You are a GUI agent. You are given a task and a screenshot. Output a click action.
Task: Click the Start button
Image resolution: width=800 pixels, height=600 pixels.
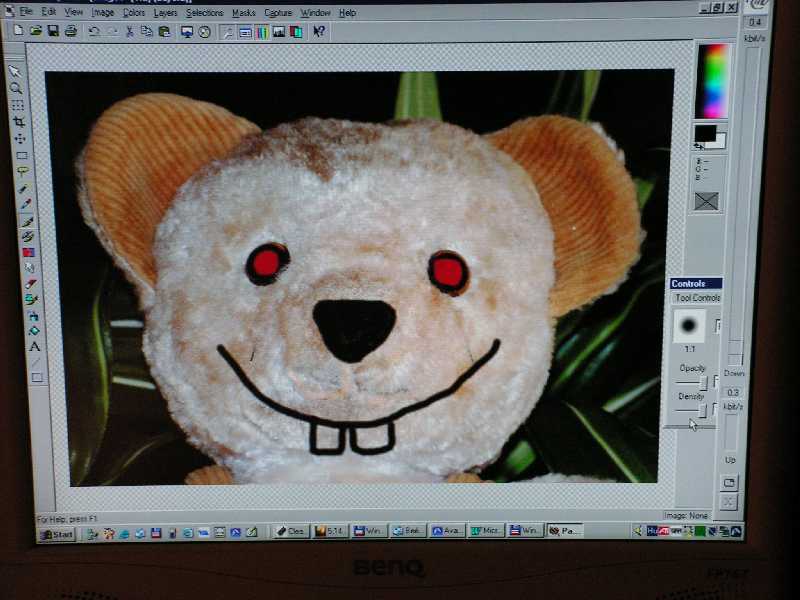[x=57, y=534]
